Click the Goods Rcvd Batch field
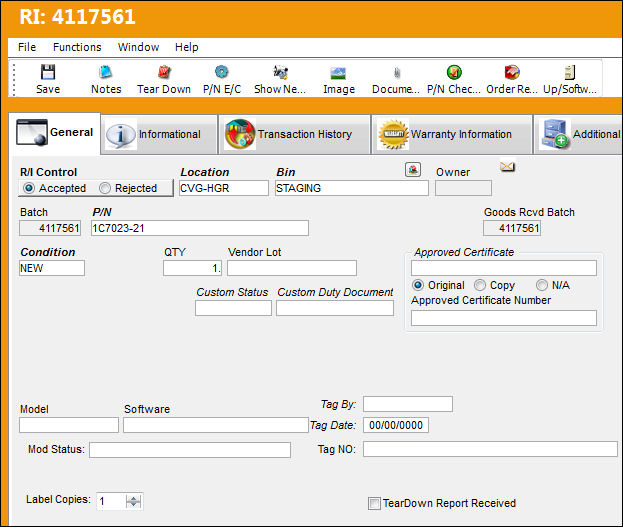The width and height of the screenshot is (623, 527). (x=512, y=228)
